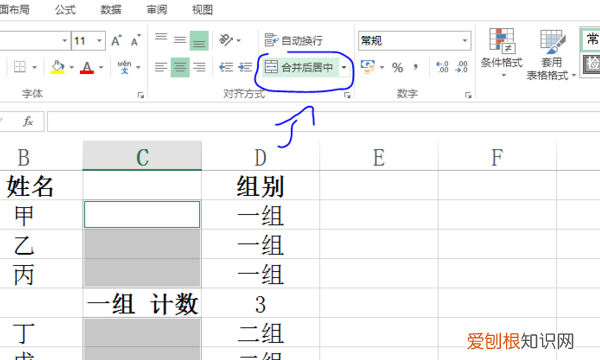Select column E header

379,157
